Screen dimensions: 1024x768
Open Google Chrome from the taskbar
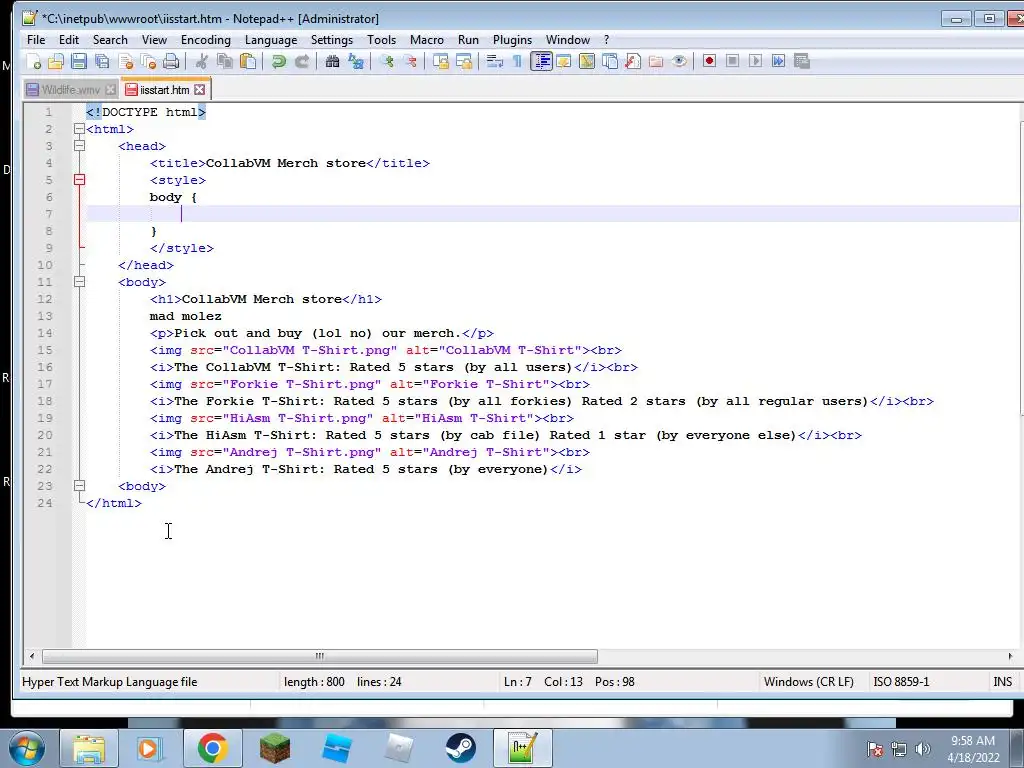(212, 748)
